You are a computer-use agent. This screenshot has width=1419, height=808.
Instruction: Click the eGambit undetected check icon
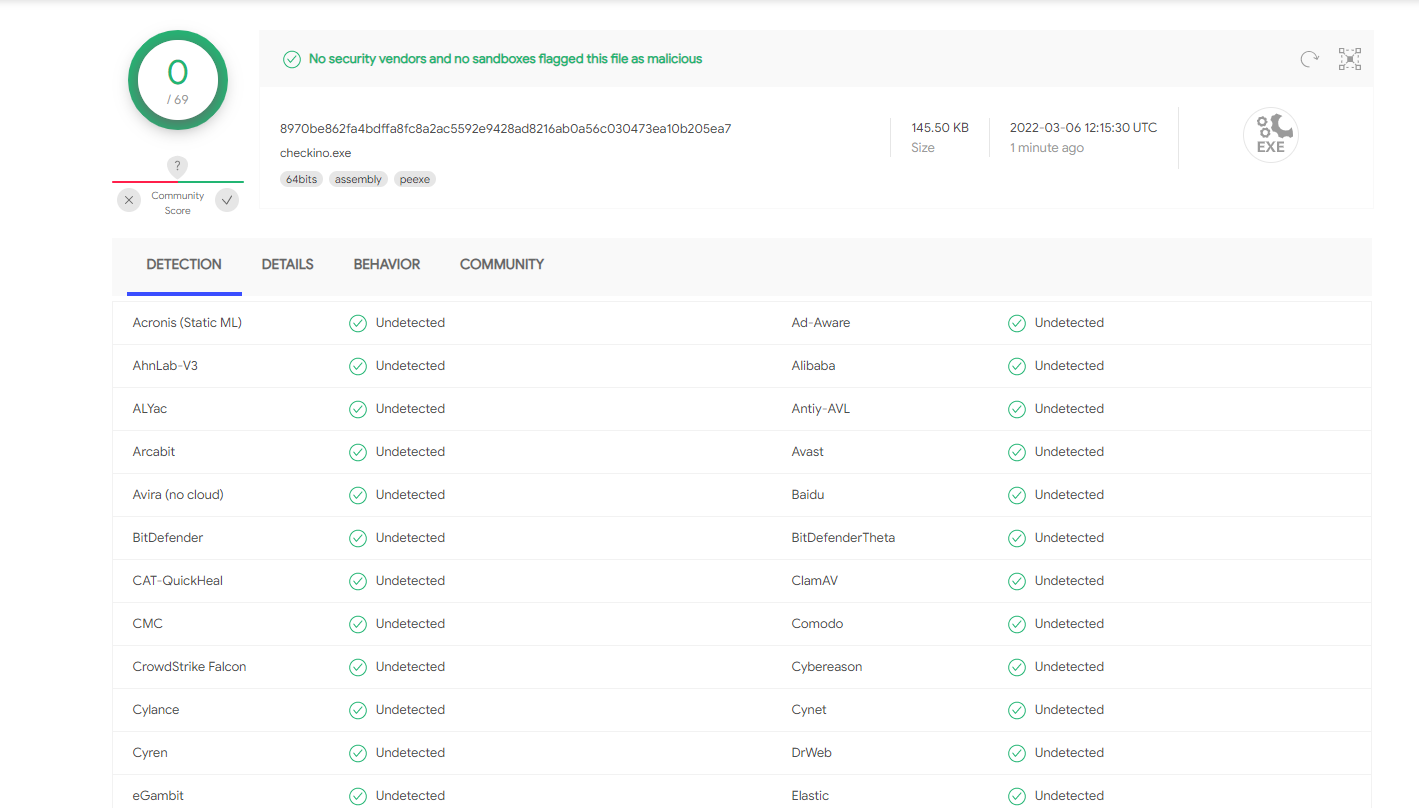pos(358,796)
